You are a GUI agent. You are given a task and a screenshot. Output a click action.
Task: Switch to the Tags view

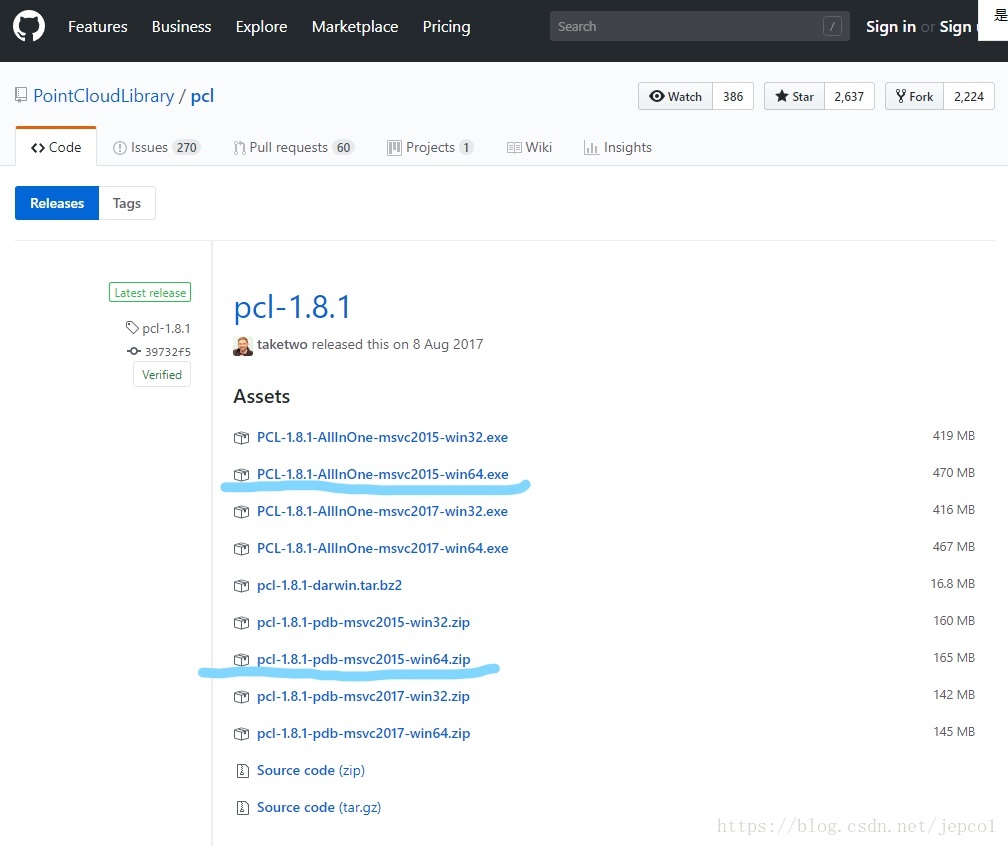[x=127, y=203]
